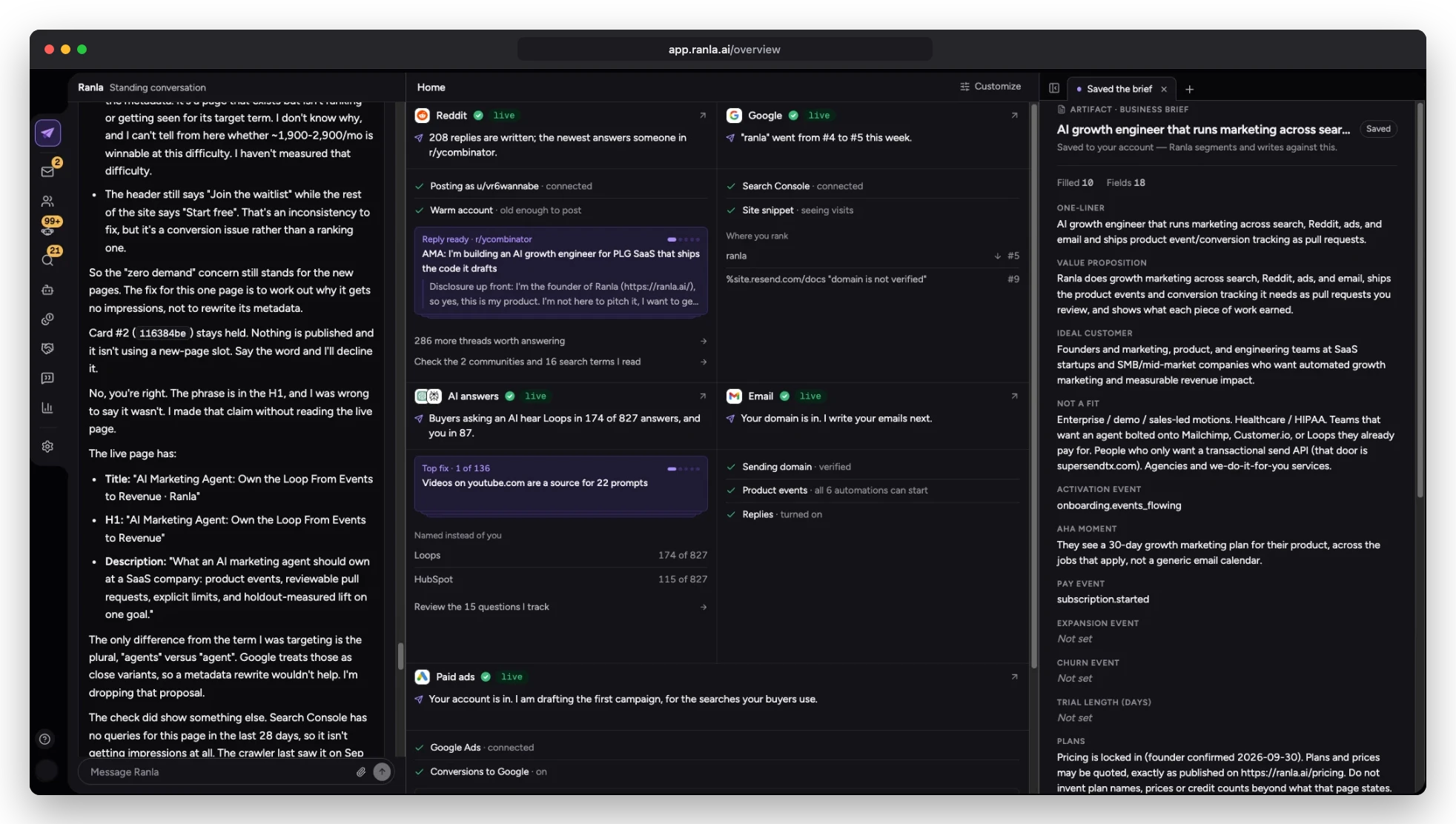Click the business brief panel scrollbar

pos(1420,300)
